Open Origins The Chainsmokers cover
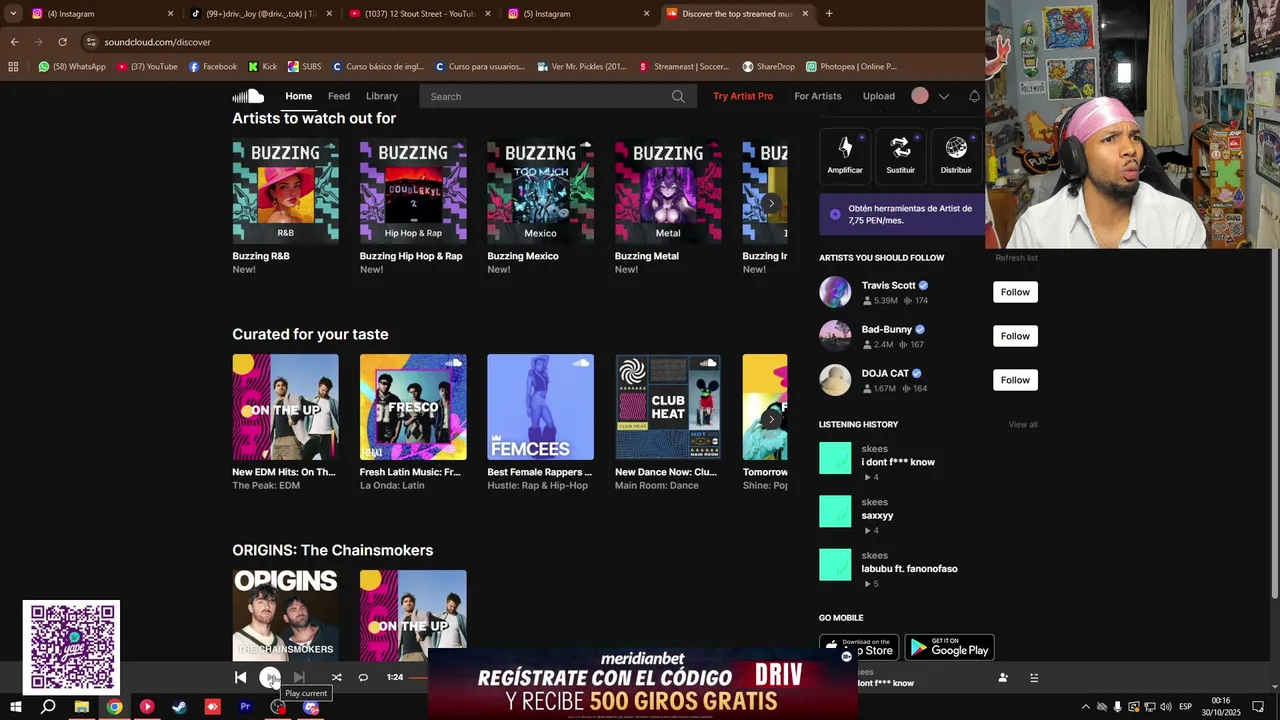The image size is (1280, 720). click(285, 615)
